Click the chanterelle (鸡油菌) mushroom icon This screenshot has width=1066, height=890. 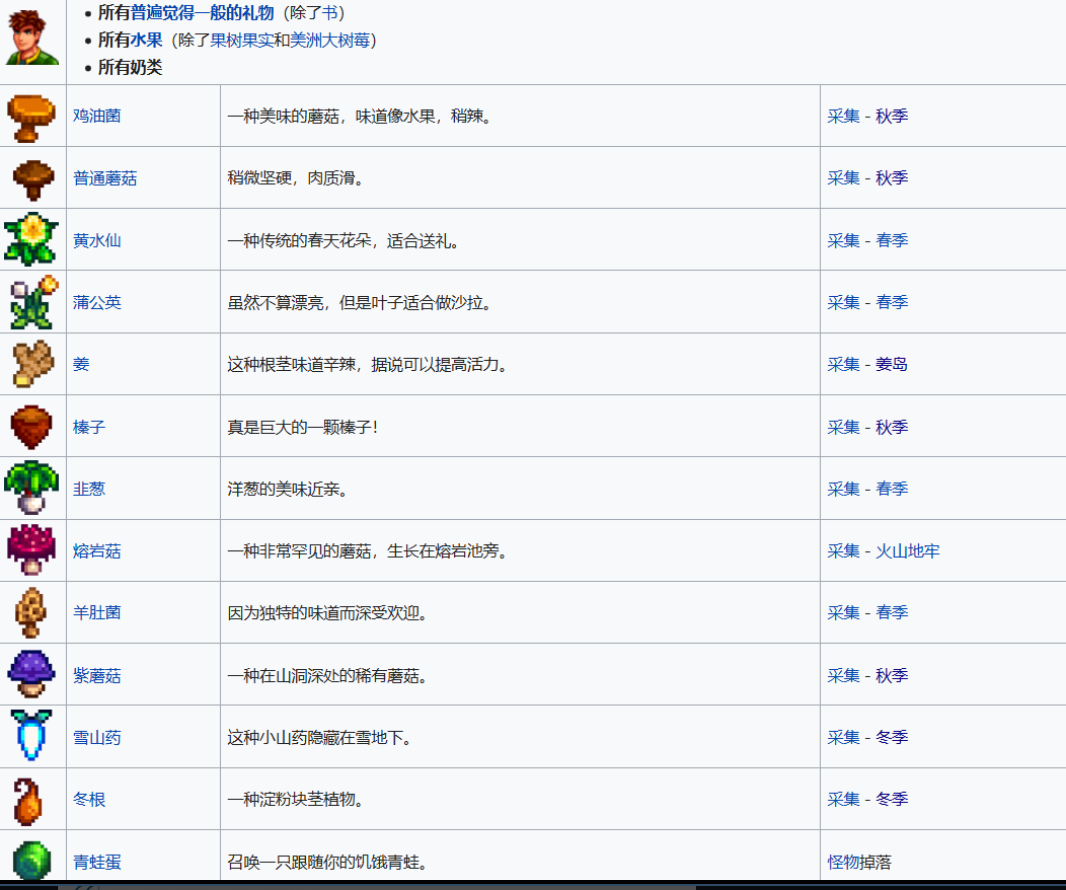31,117
